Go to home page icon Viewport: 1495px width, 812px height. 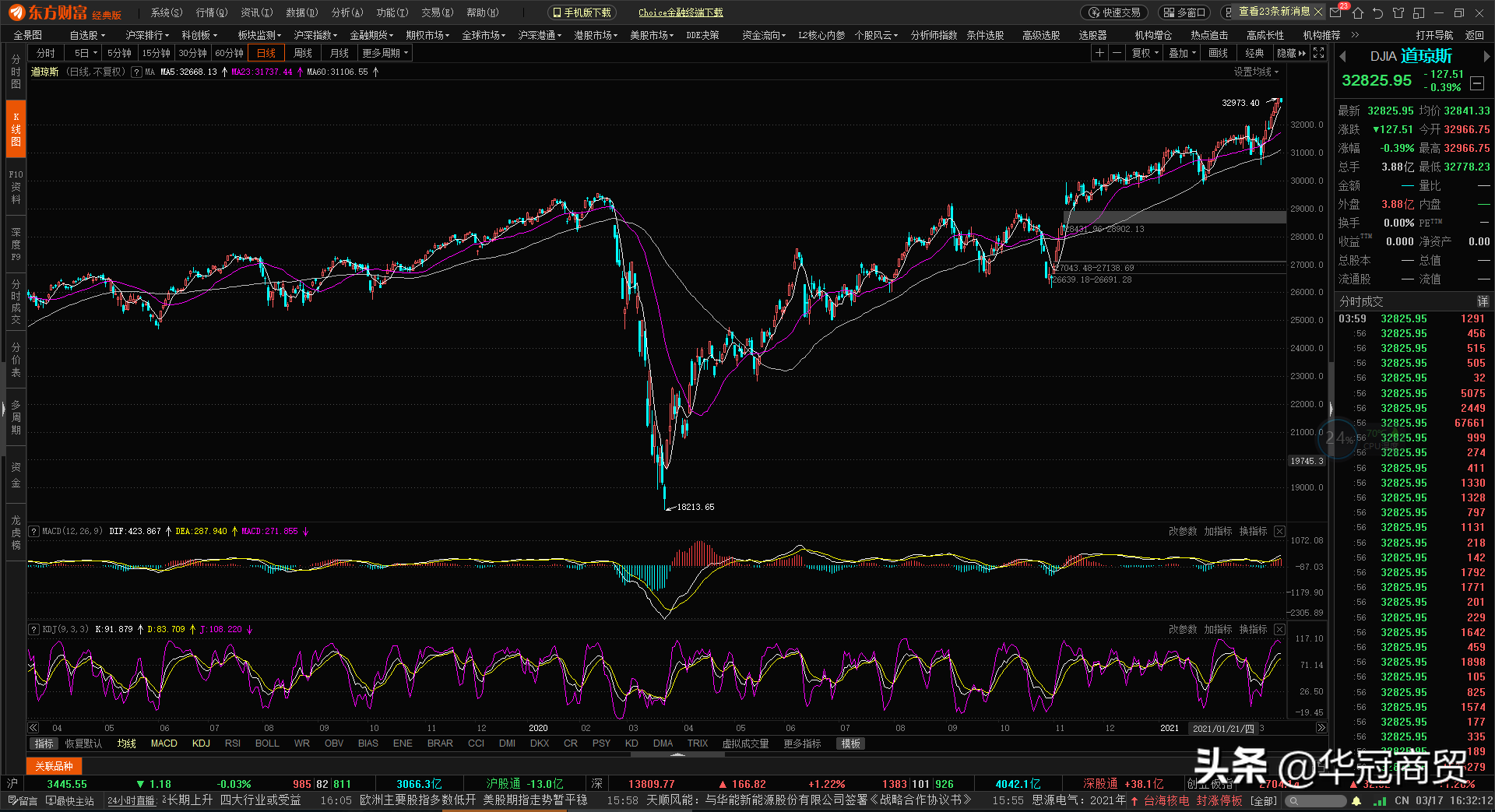1358,12
